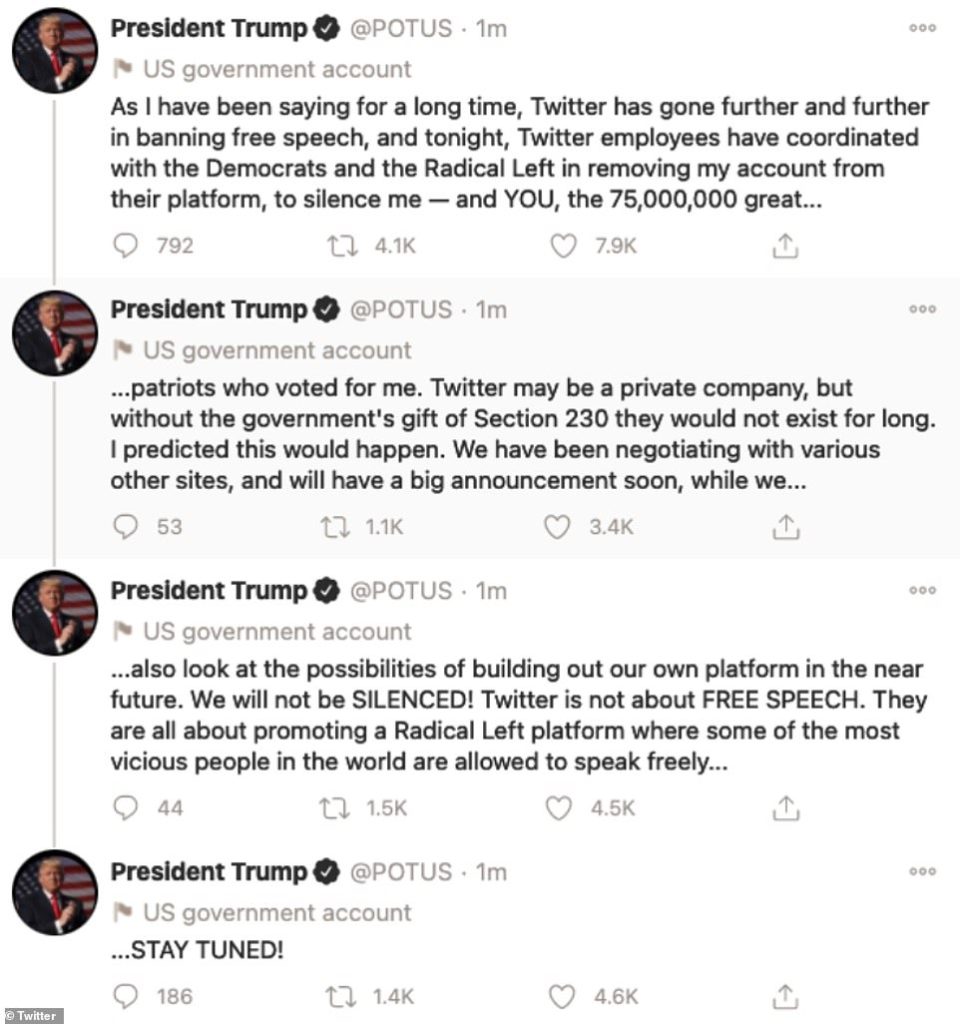Image resolution: width=960 pixels, height=1024 pixels.
Task: Reply to the tweet with 53 comments
Action: pos(125,527)
